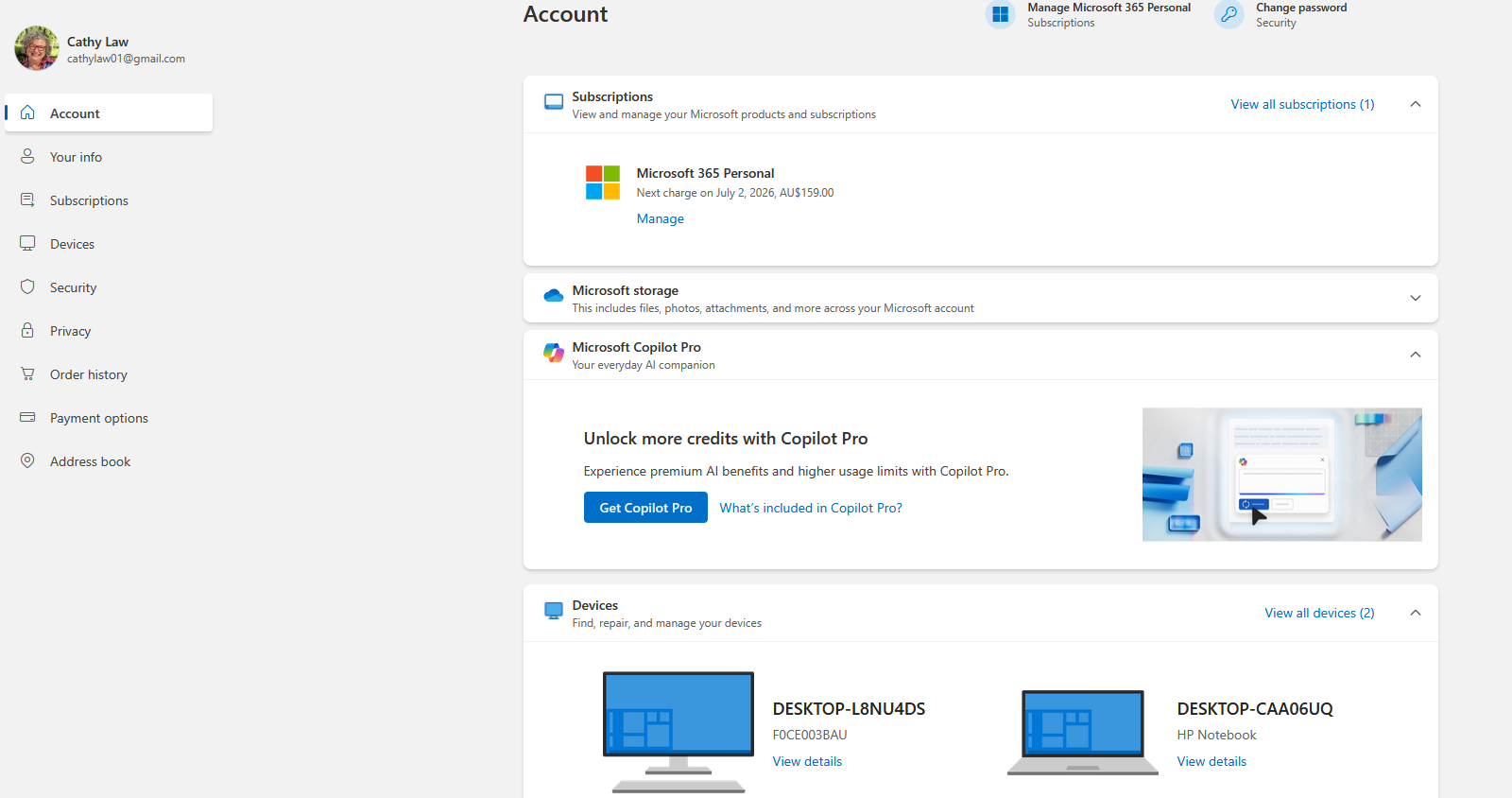Image resolution: width=1512 pixels, height=798 pixels.
Task: Open Address book in the sidebar
Action: [x=109, y=461]
